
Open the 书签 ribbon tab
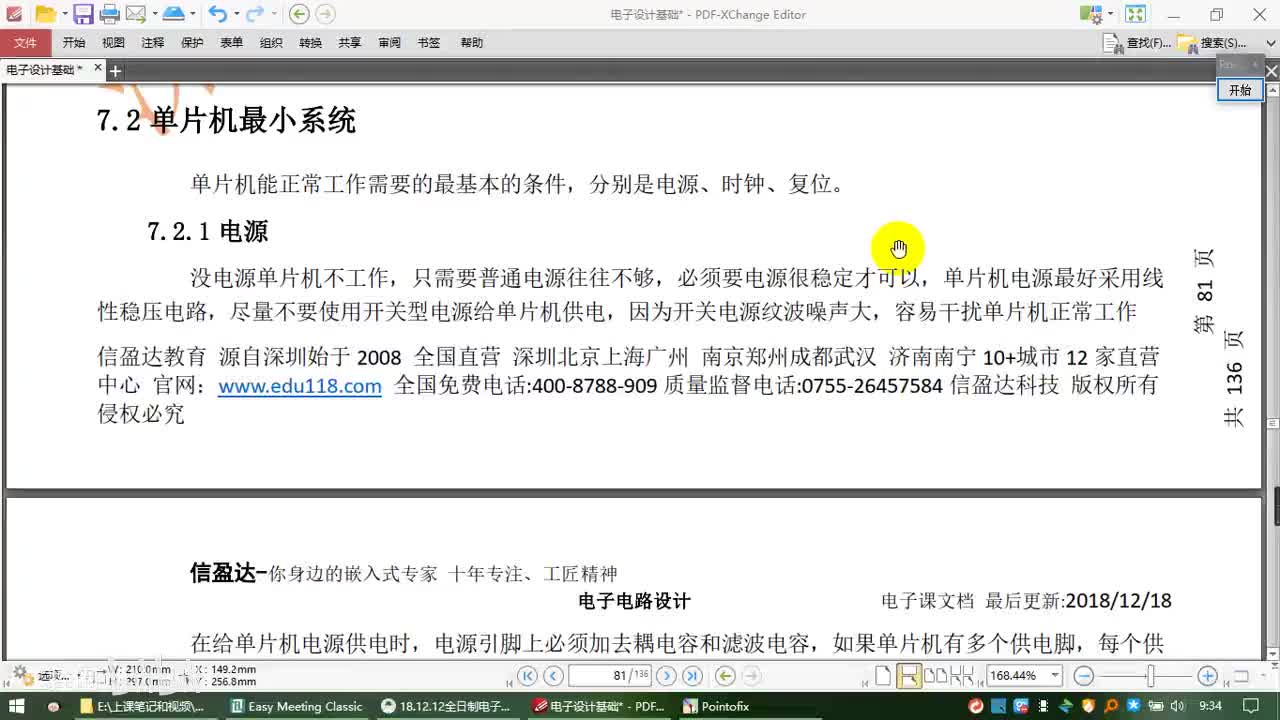coord(429,43)
